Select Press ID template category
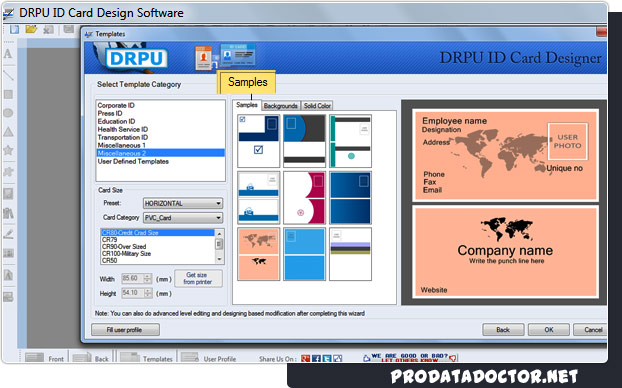The image size is (622, 388). 110,113
